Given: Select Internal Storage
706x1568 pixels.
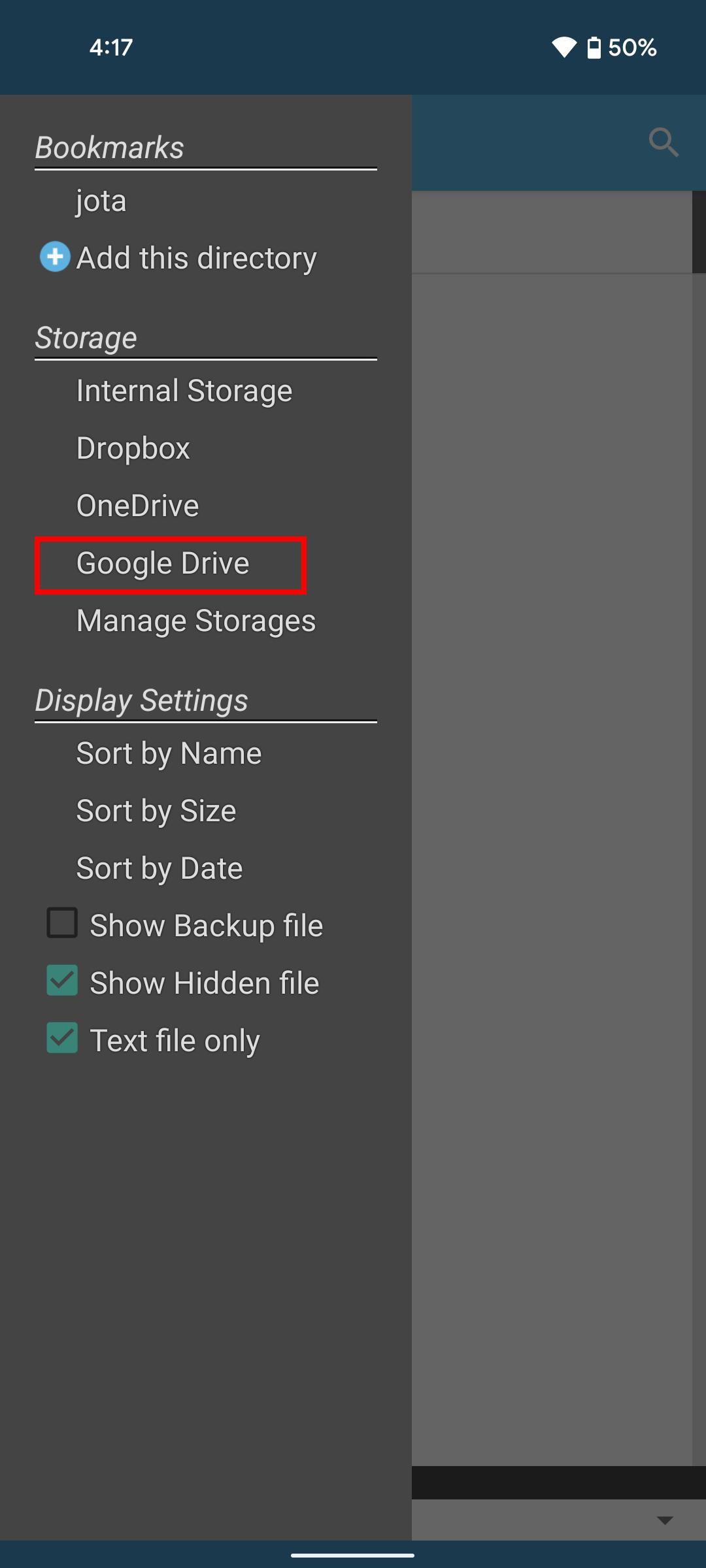Looking at the screenshot, I should (x=184, y=391).
